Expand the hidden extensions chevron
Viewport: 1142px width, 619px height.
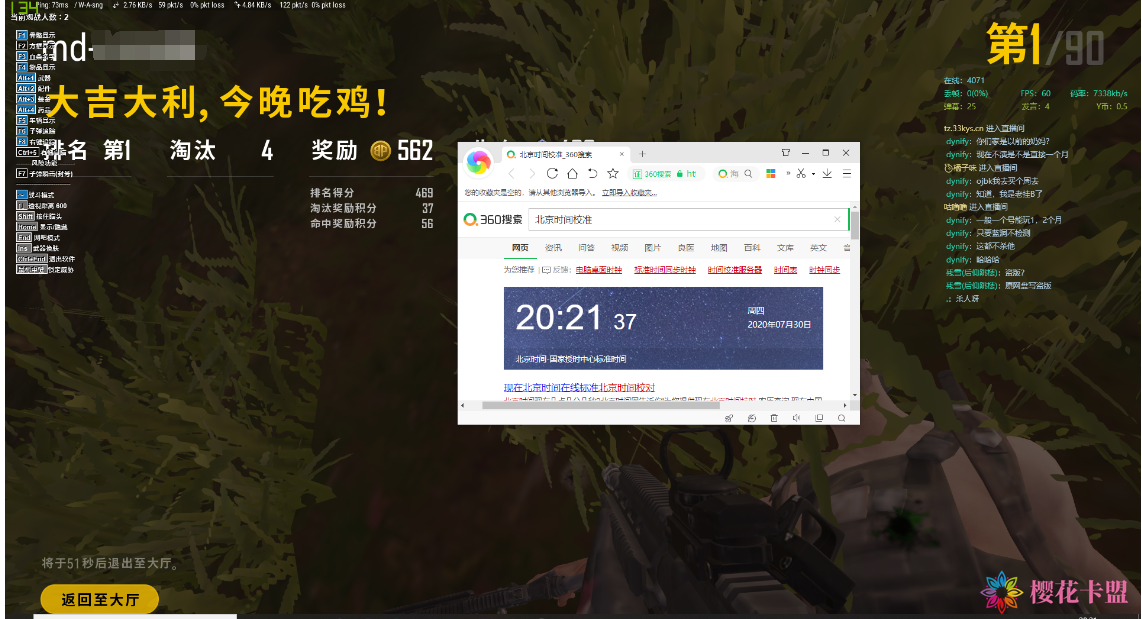[x=789, y=173]
